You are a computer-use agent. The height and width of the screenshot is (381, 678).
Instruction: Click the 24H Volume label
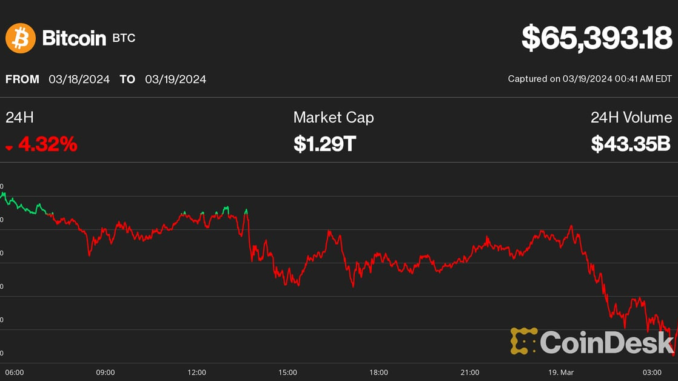tap(631, 118)
